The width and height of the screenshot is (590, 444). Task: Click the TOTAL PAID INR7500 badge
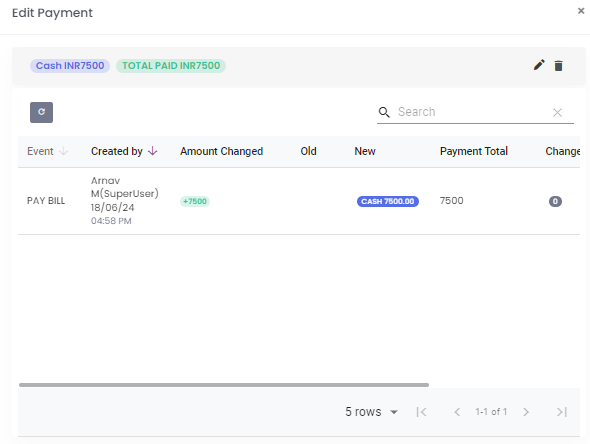171,66
